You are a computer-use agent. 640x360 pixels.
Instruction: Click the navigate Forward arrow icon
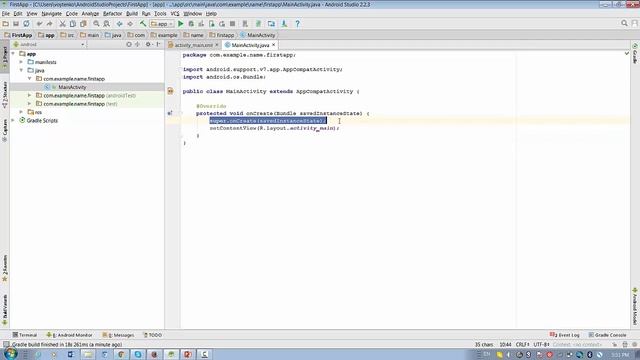coord(130,24)
